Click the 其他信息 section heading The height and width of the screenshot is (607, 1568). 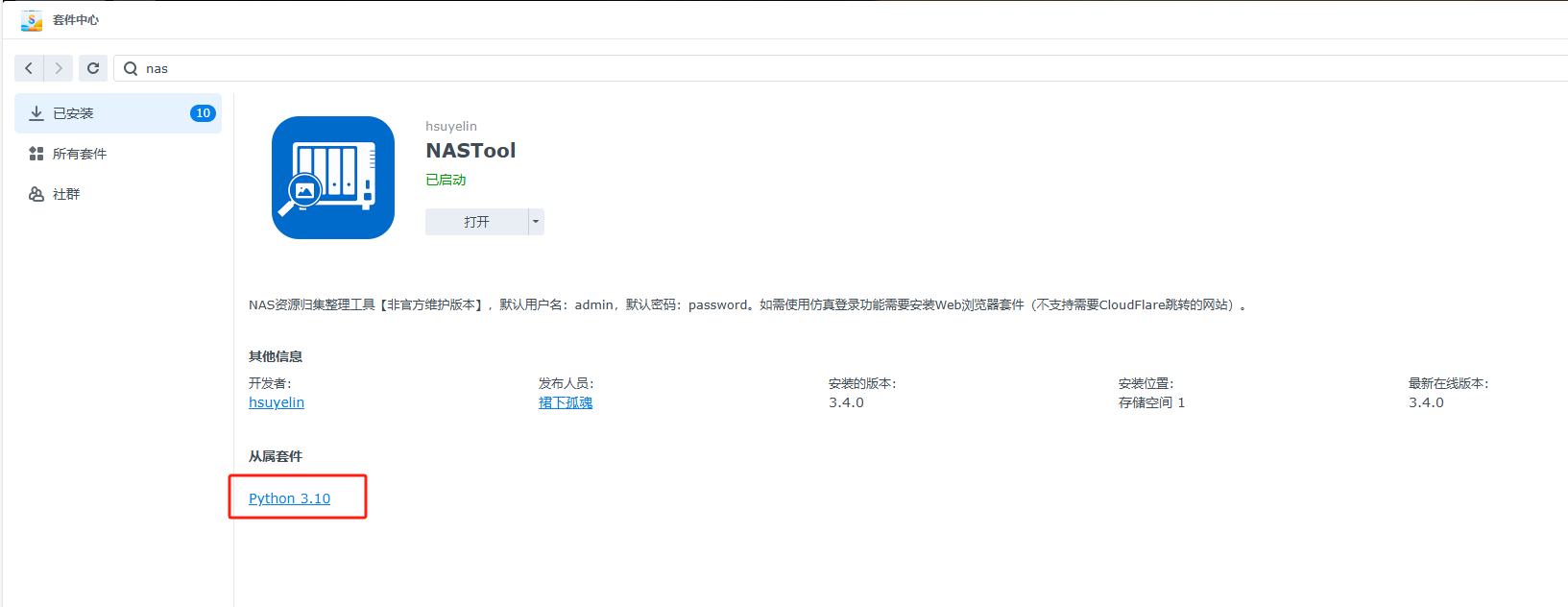coord(276,356)
